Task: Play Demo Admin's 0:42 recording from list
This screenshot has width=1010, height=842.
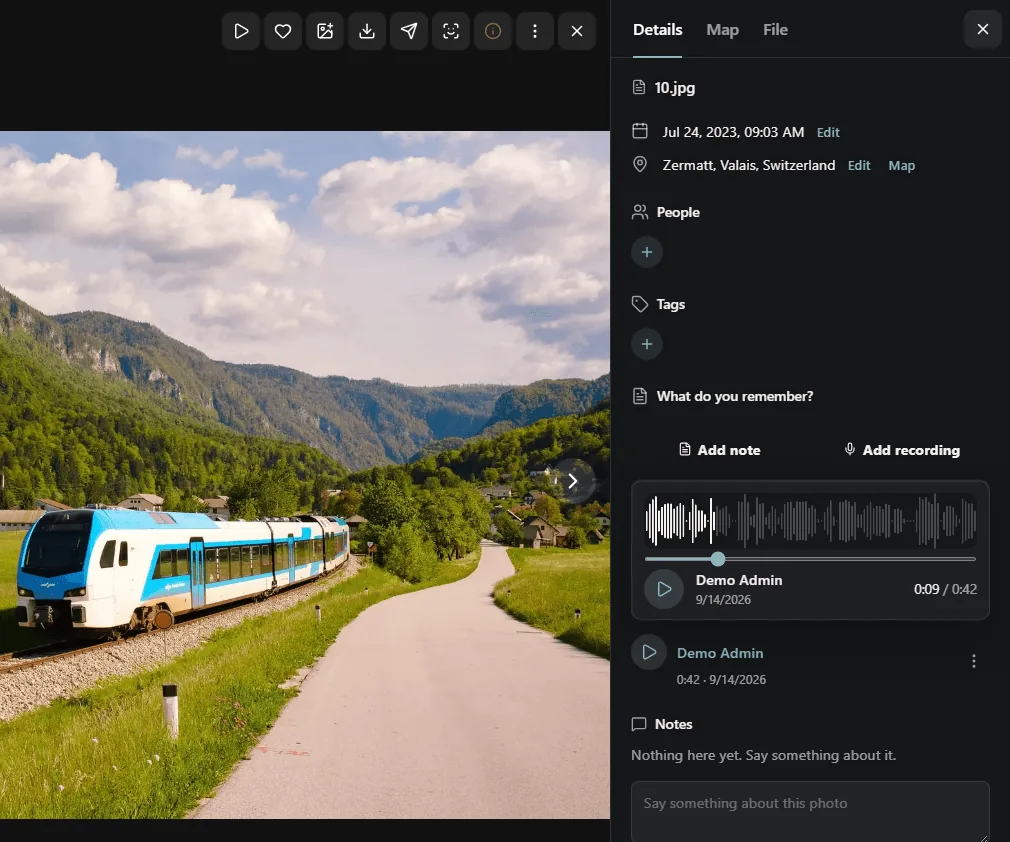Action: (x=649, y=653)
